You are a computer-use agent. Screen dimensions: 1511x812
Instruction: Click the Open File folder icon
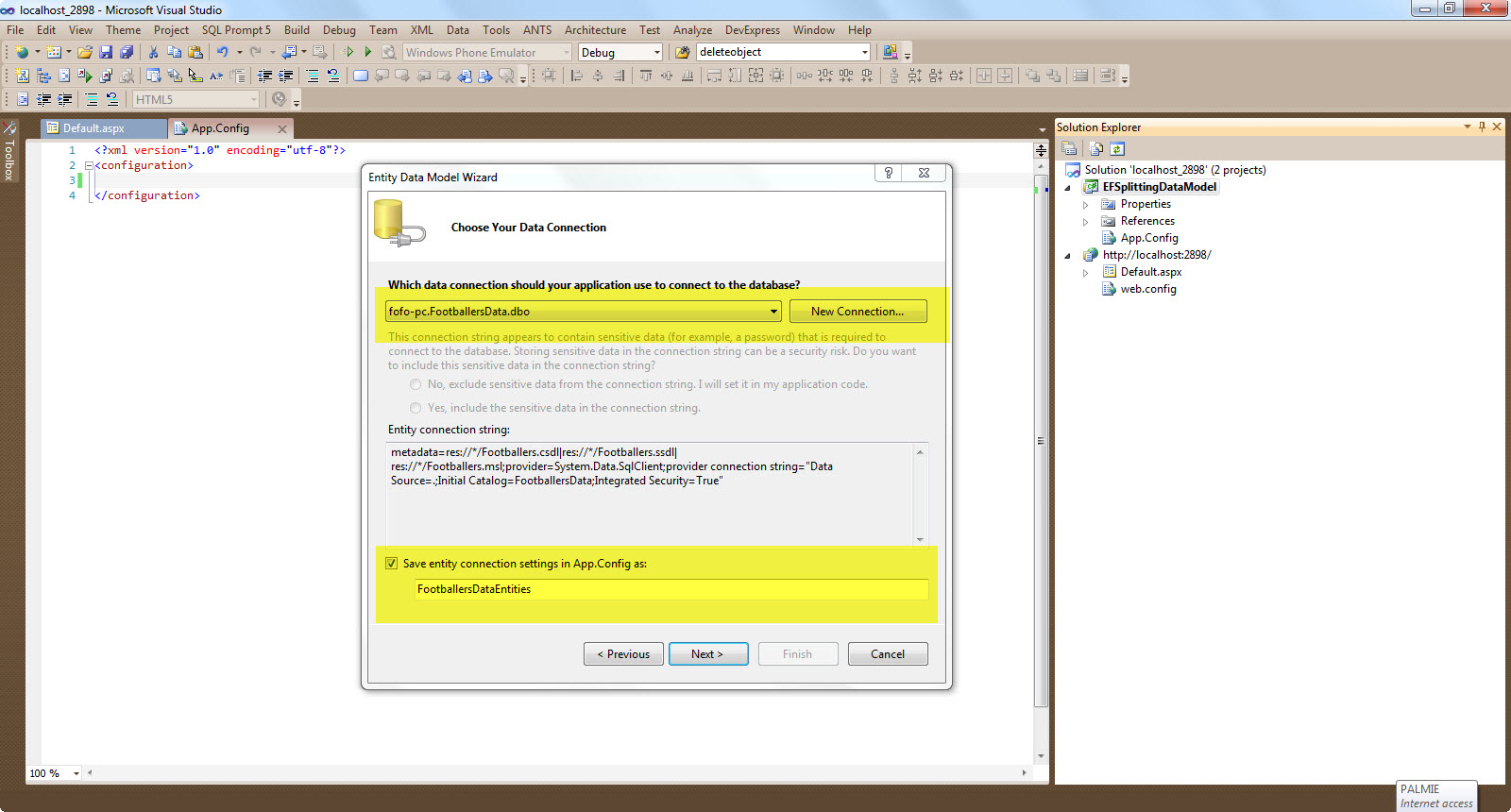click(85, 52)
